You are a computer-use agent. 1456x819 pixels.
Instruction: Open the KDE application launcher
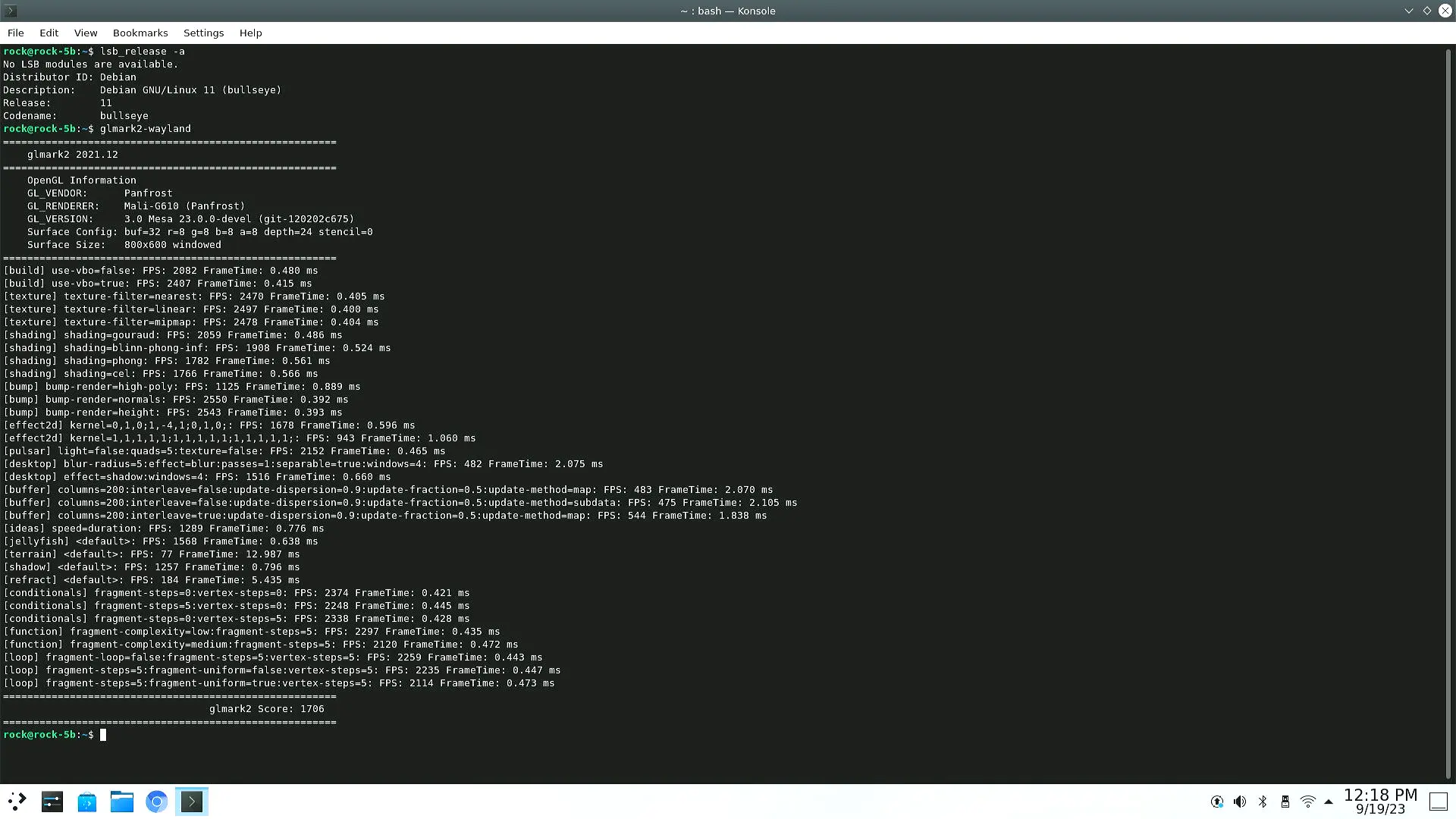[17, 802]
